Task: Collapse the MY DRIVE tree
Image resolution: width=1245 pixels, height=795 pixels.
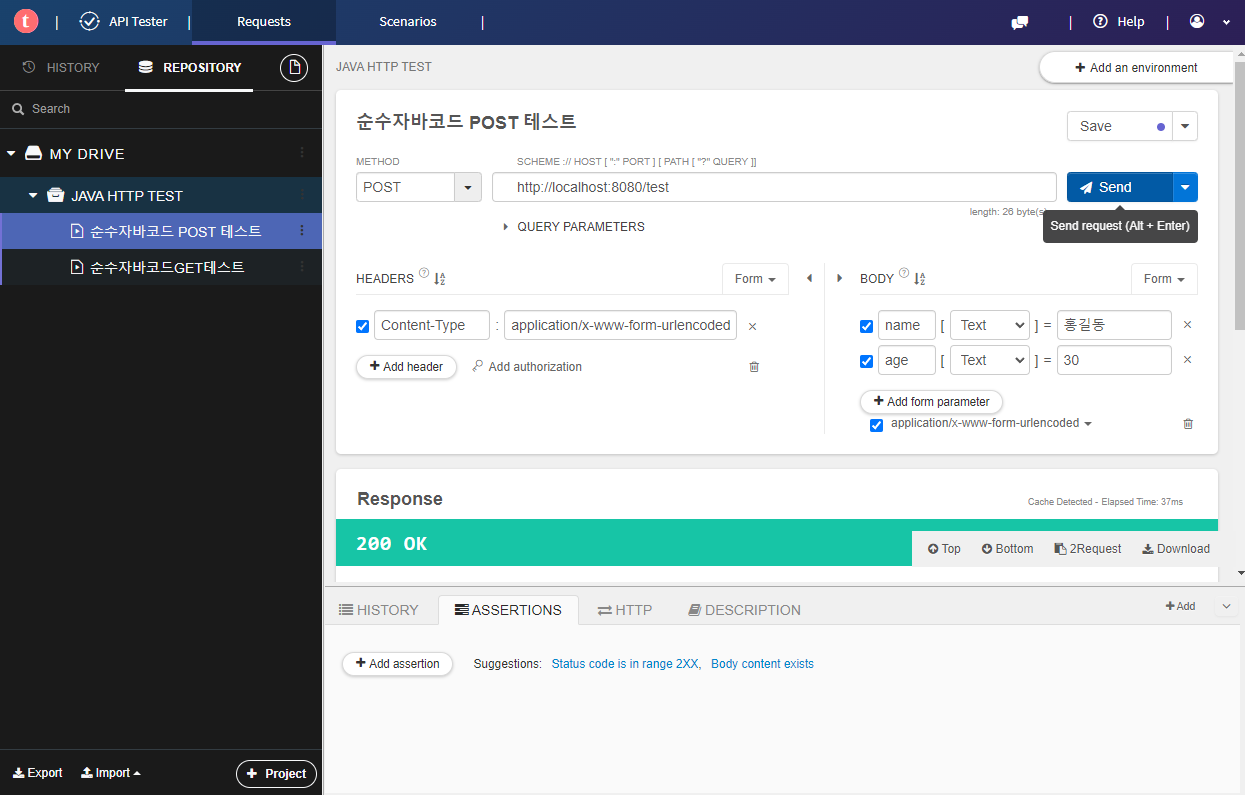Action: (x=11, y=154)
